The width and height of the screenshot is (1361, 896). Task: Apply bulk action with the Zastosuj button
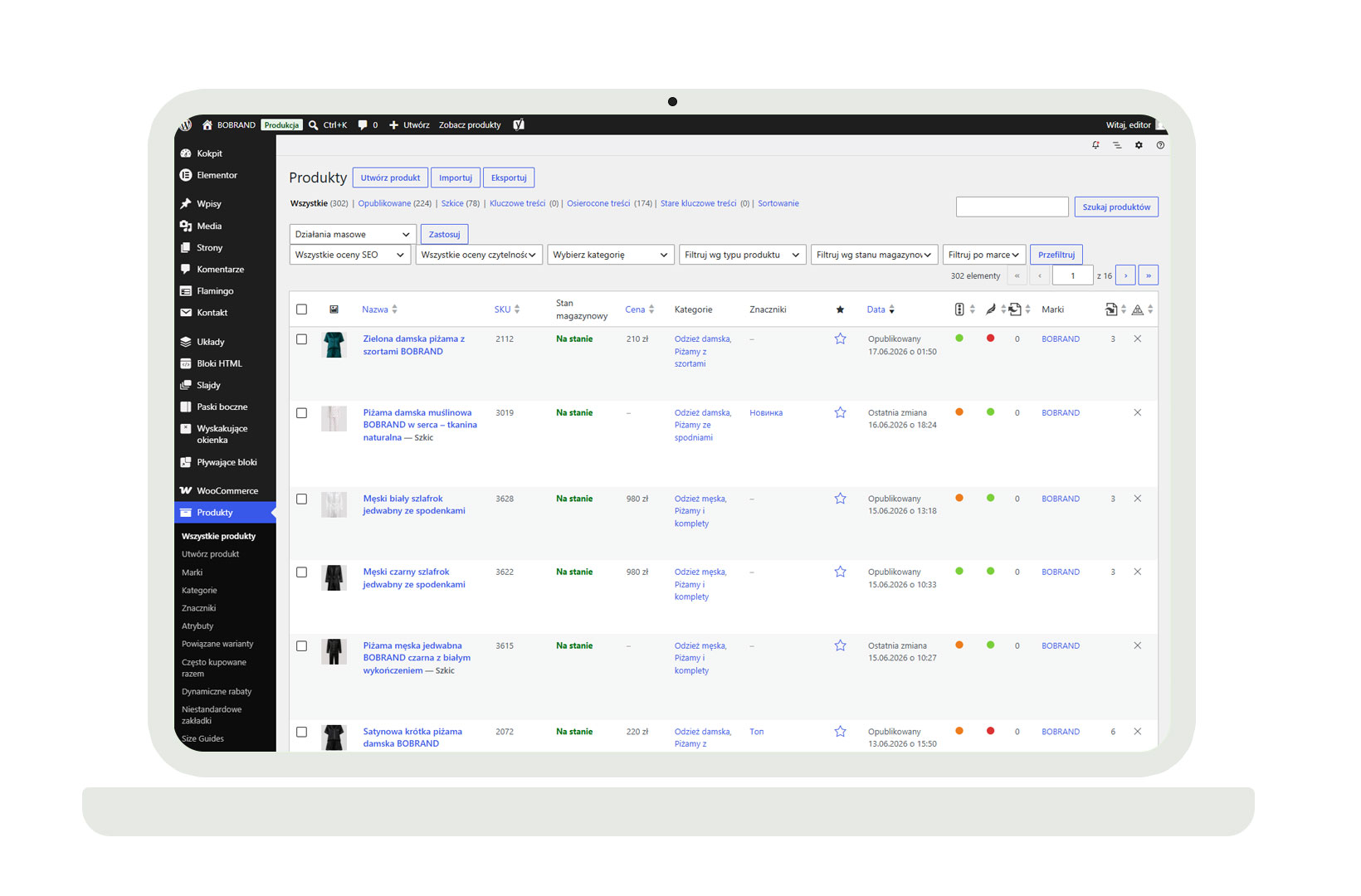click(x=444, y=235)
